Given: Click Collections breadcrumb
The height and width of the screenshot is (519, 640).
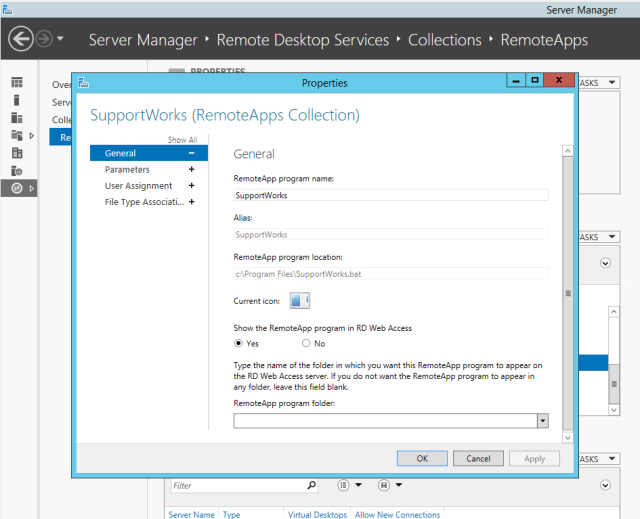Looking at the screenshot, I should tap(444, 40).
